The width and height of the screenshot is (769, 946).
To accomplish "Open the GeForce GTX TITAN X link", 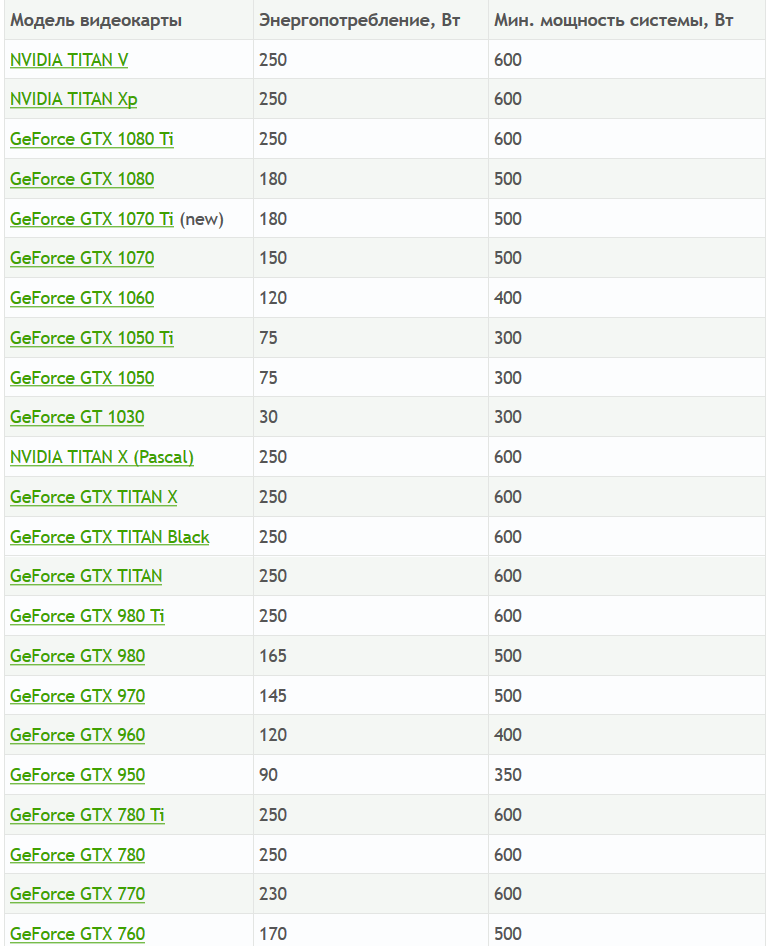I will click(93, 497).
